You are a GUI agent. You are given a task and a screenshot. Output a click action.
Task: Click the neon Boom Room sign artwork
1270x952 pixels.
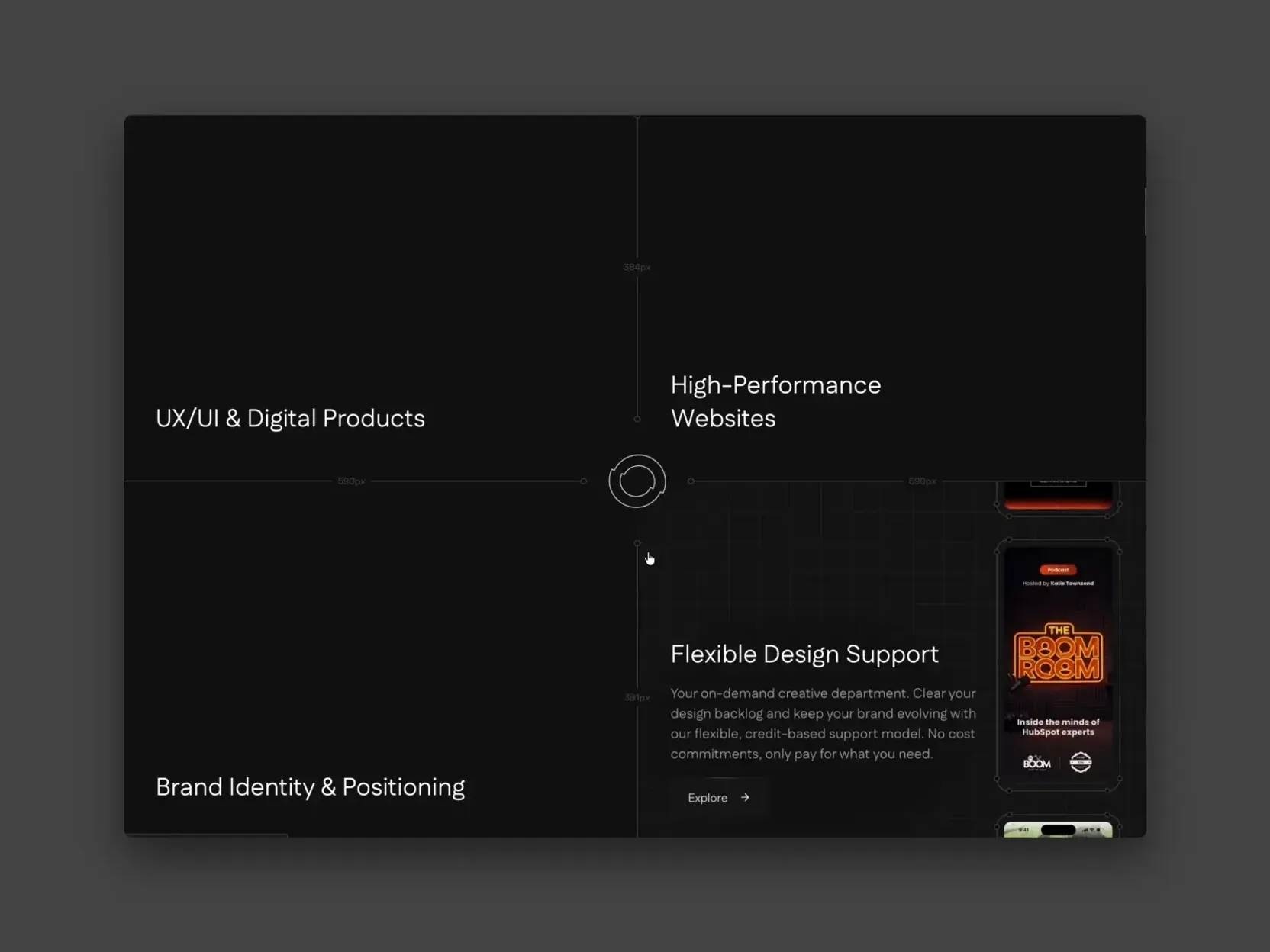coord(1058,653)
